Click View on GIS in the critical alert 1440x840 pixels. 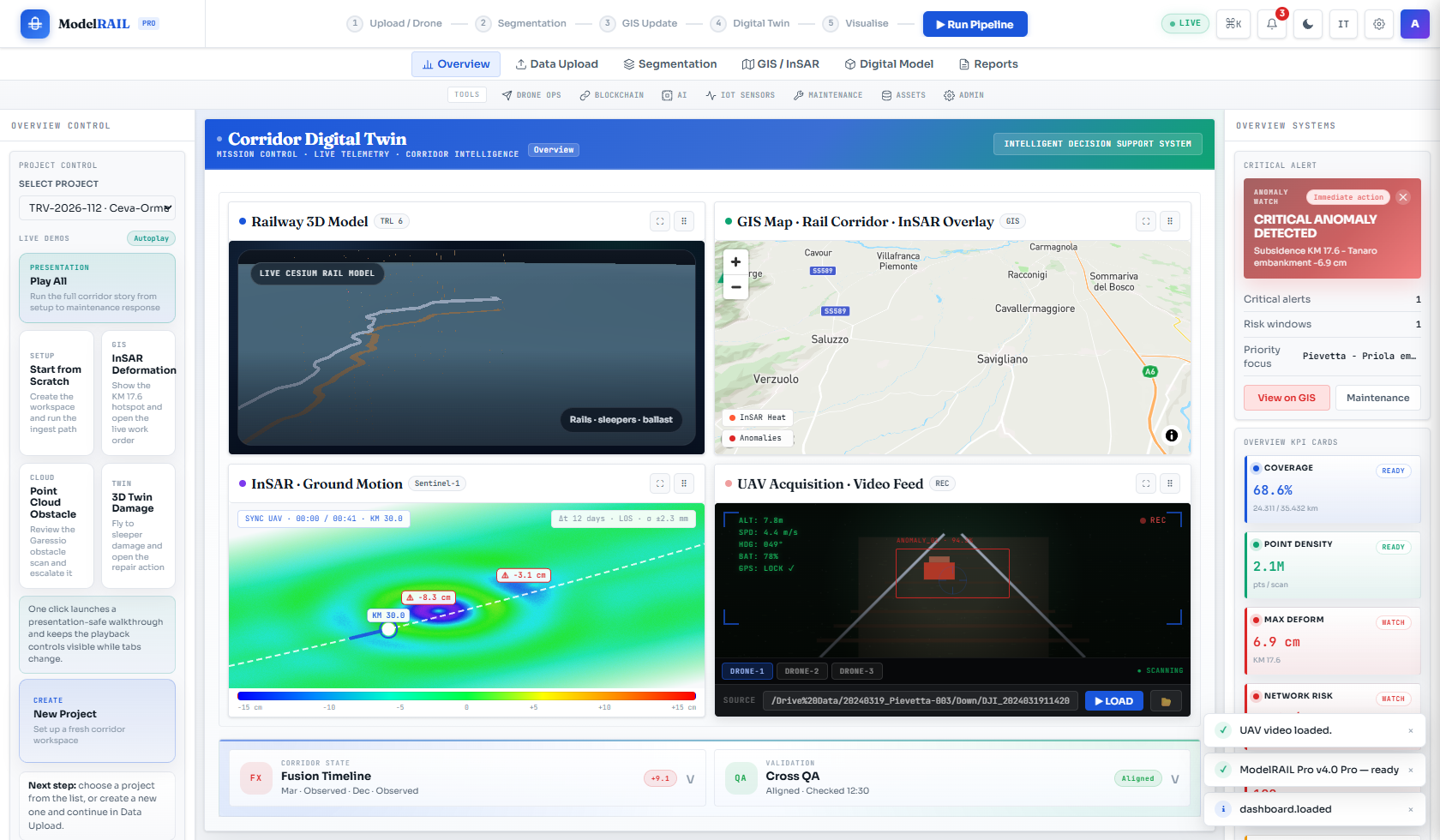pyautogui.click(x=1287, y=398)
